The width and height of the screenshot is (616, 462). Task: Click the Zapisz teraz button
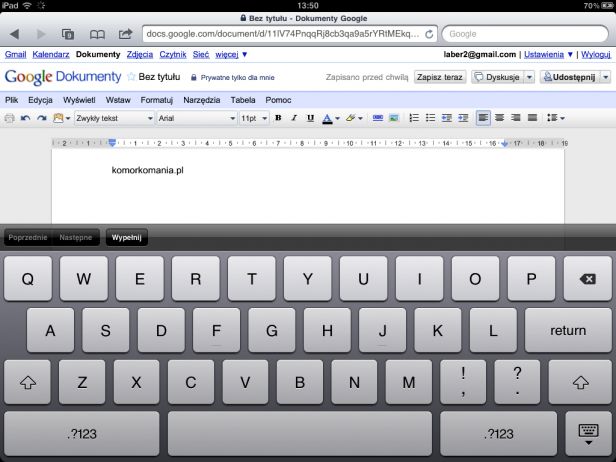[440, 77]
